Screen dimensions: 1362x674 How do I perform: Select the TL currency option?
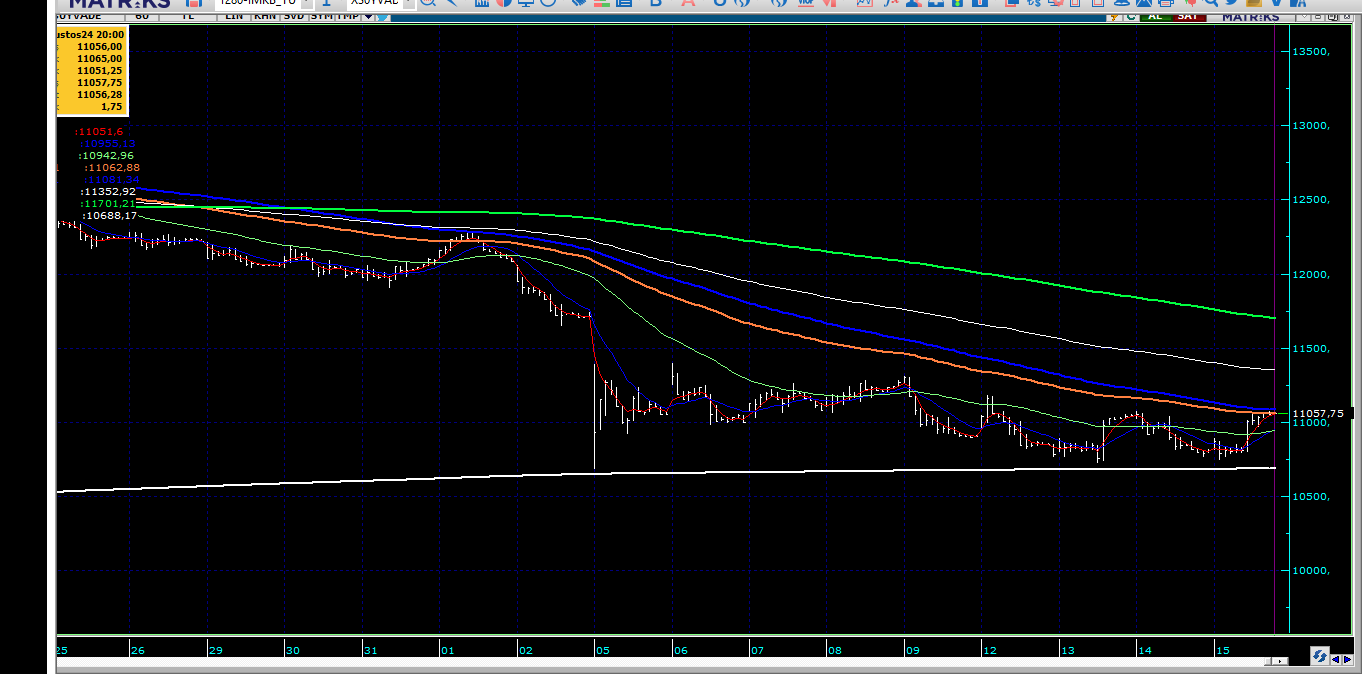pos(187,16)
